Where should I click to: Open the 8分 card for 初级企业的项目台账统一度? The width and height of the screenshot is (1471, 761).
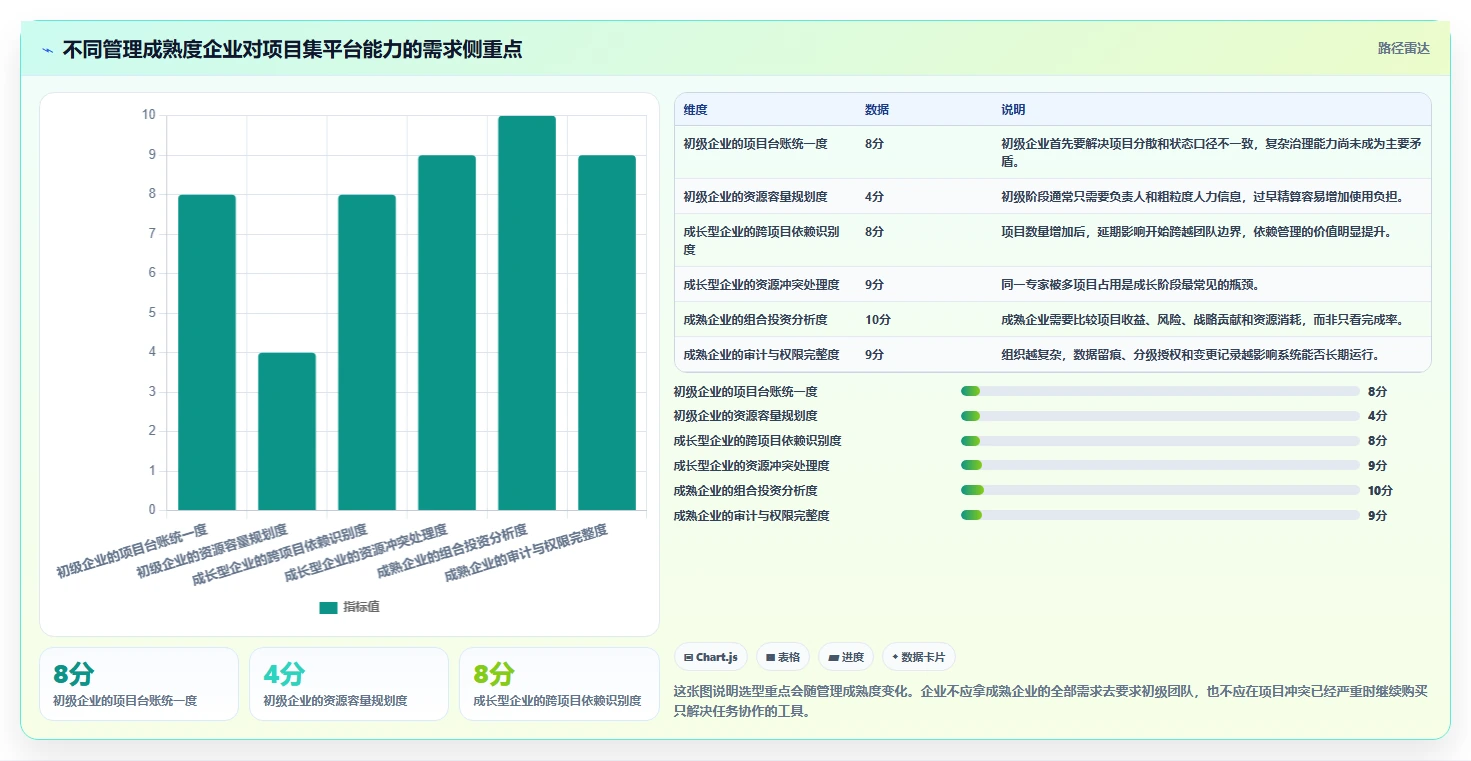pyautogui.click(x=139, y=684)
